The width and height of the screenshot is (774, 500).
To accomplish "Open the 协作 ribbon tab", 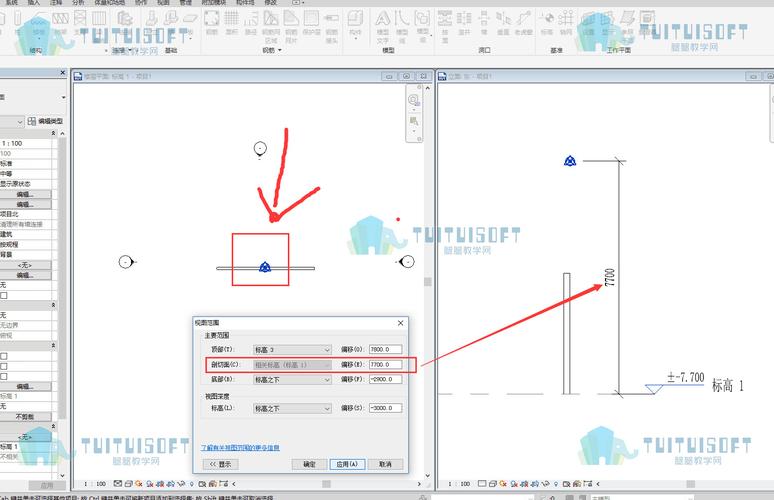I will [x=141, y=2].
